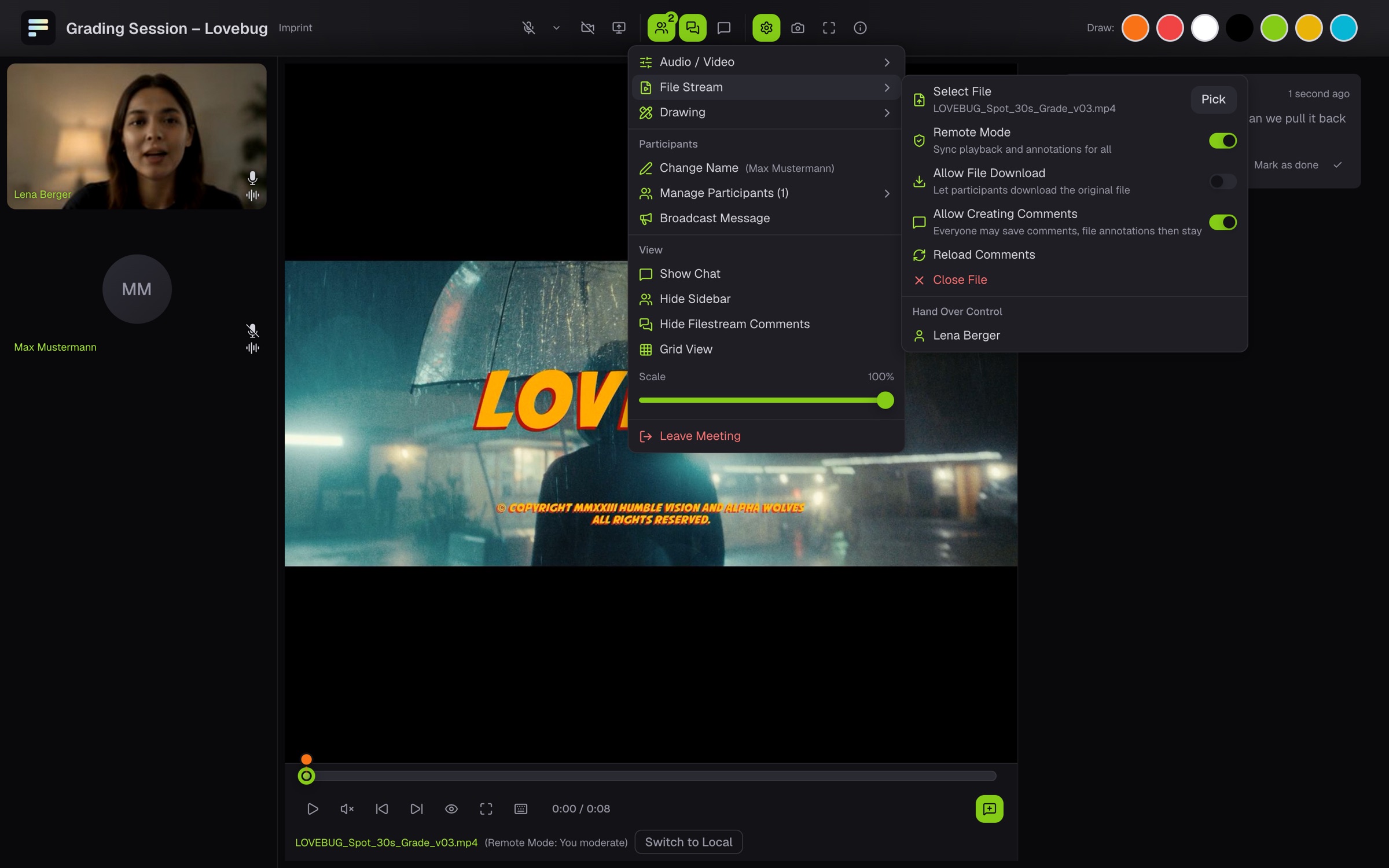Jump to the previous frame
The height and width of the screenshot is (868, 1389).
(382, 808)
